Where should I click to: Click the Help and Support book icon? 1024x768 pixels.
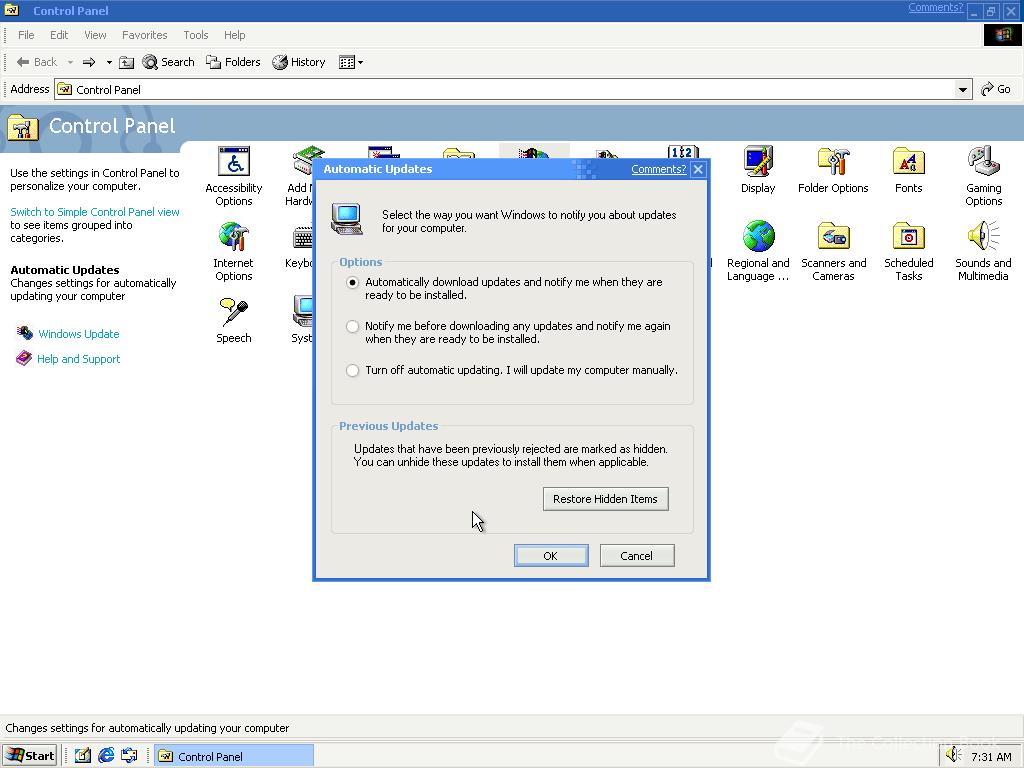click(24, 359)
